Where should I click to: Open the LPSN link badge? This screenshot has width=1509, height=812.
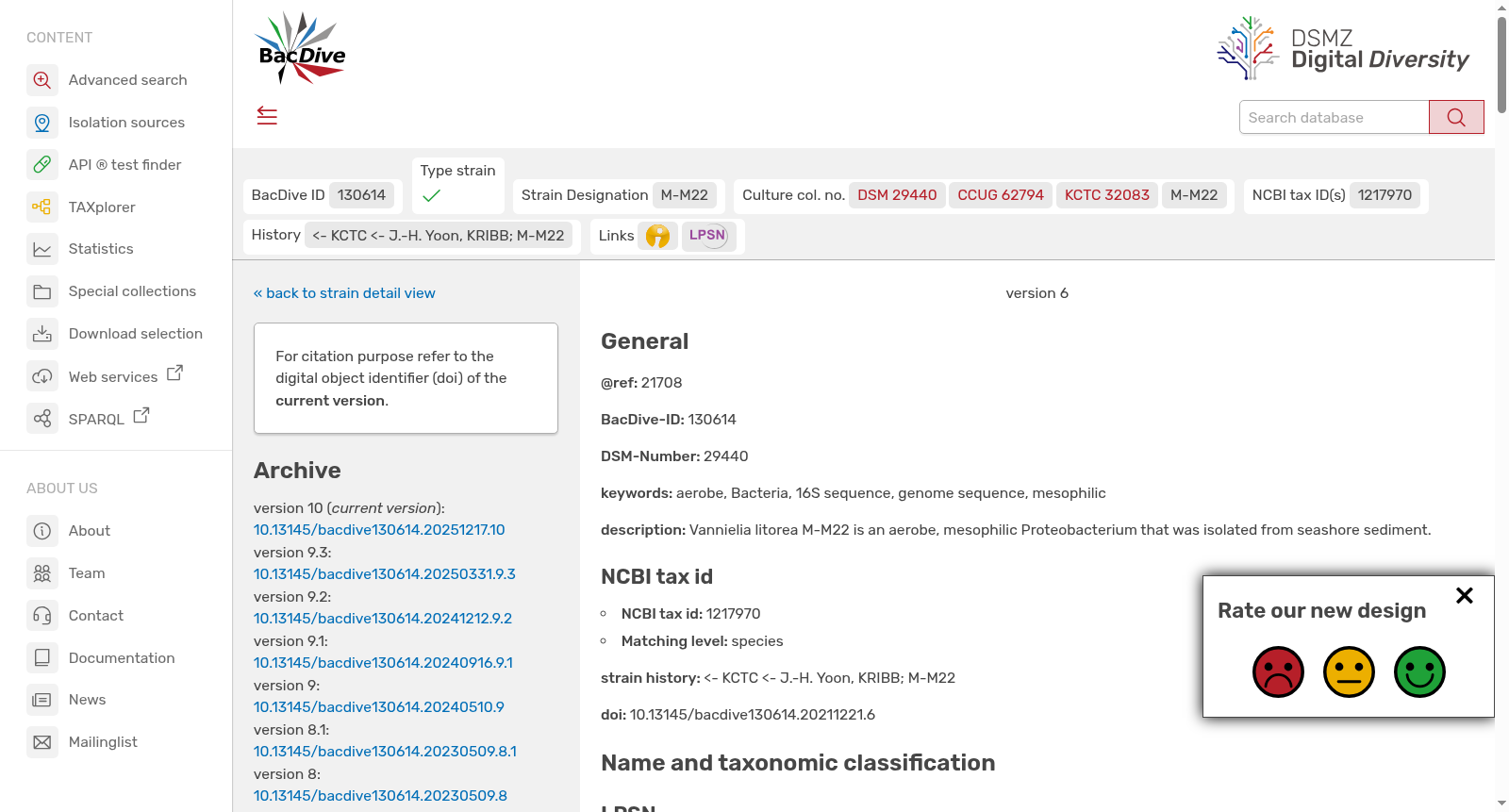(707, 236)
